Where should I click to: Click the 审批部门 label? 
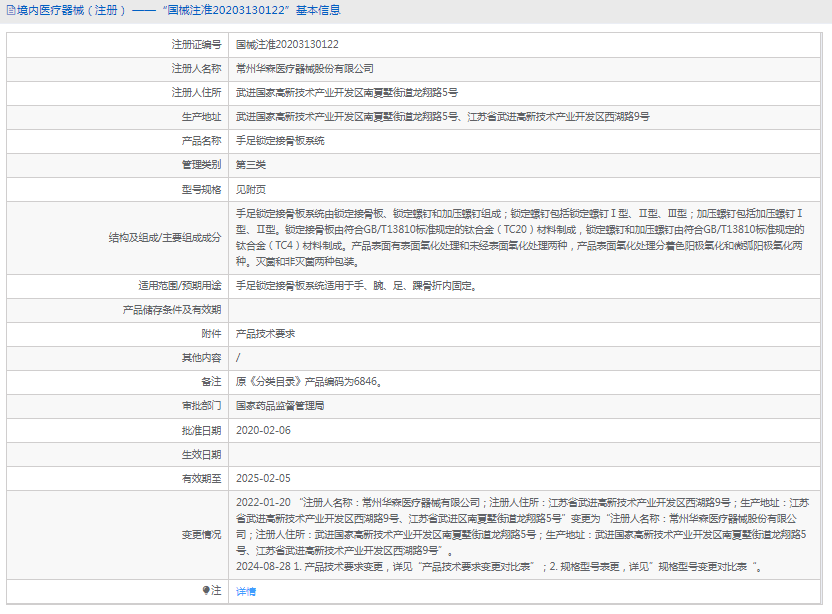coord(201,406)
